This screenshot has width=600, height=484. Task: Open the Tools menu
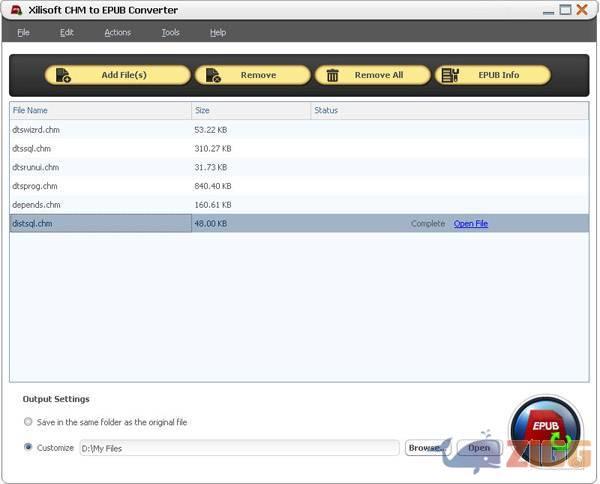pyautogui.click(x=170, y=33)
